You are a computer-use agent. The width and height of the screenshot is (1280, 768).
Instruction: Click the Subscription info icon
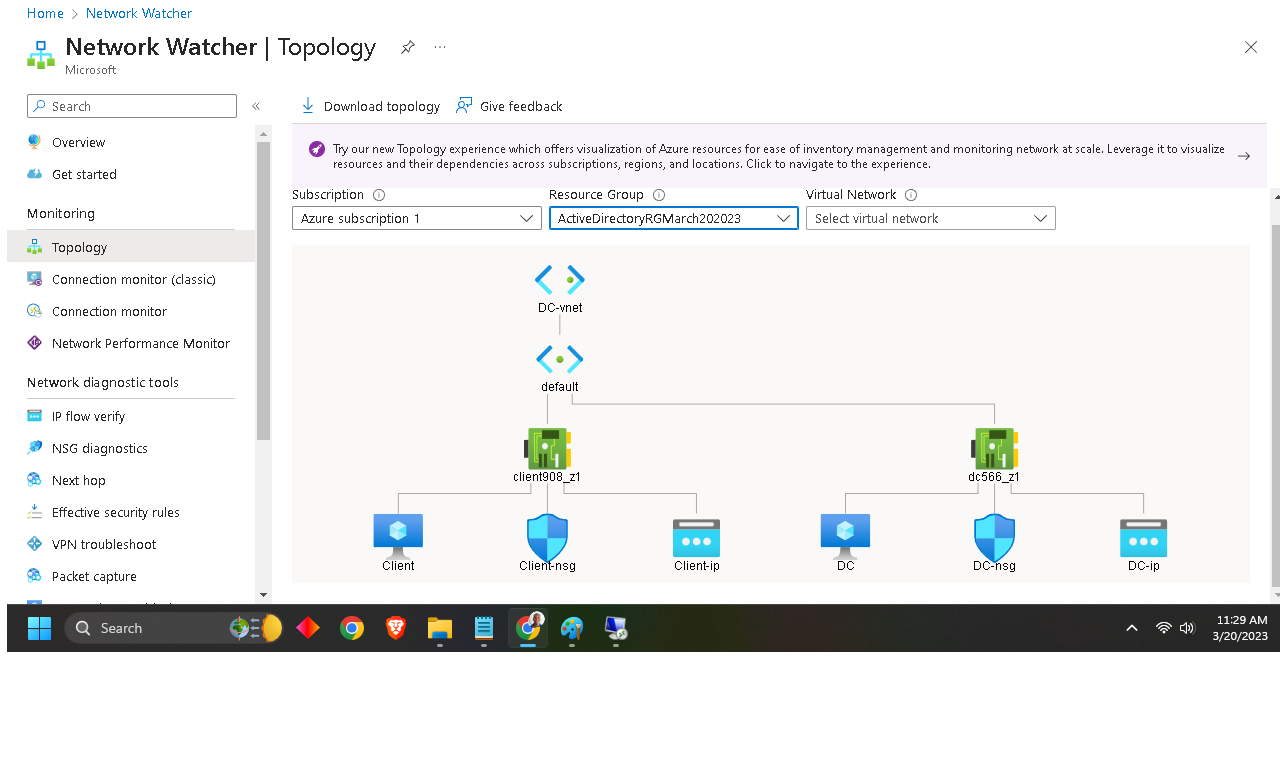(379, 195)
